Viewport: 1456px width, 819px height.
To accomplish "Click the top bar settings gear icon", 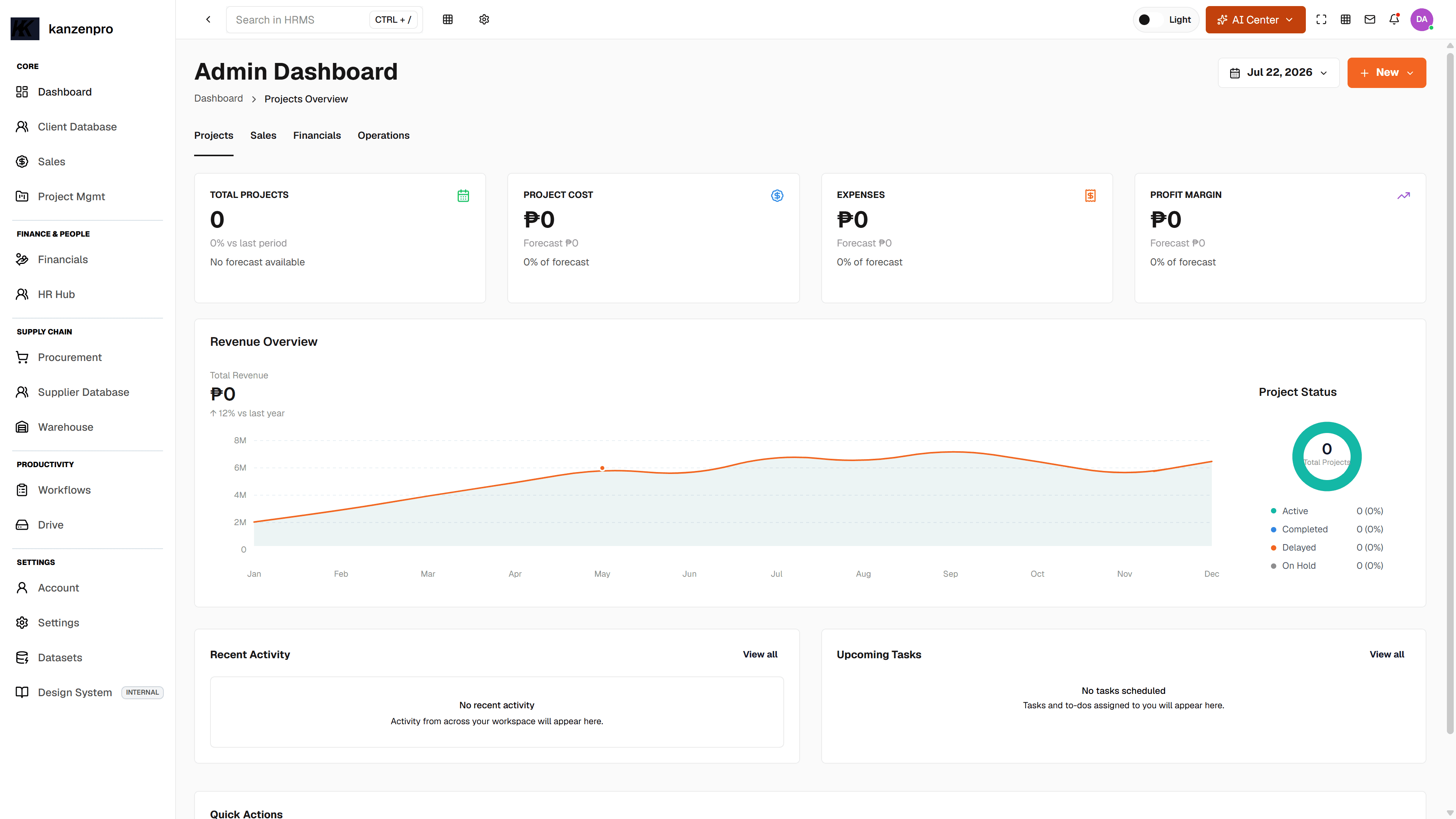I will 484,19.
